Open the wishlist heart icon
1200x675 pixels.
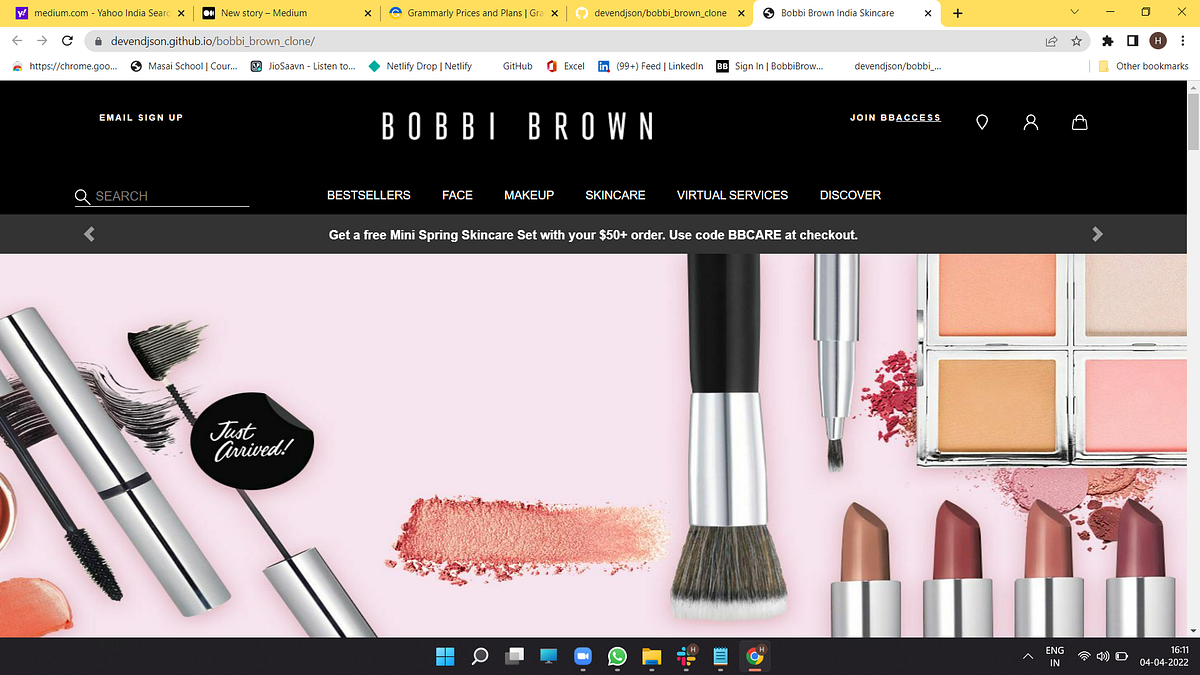click(981, 121)
